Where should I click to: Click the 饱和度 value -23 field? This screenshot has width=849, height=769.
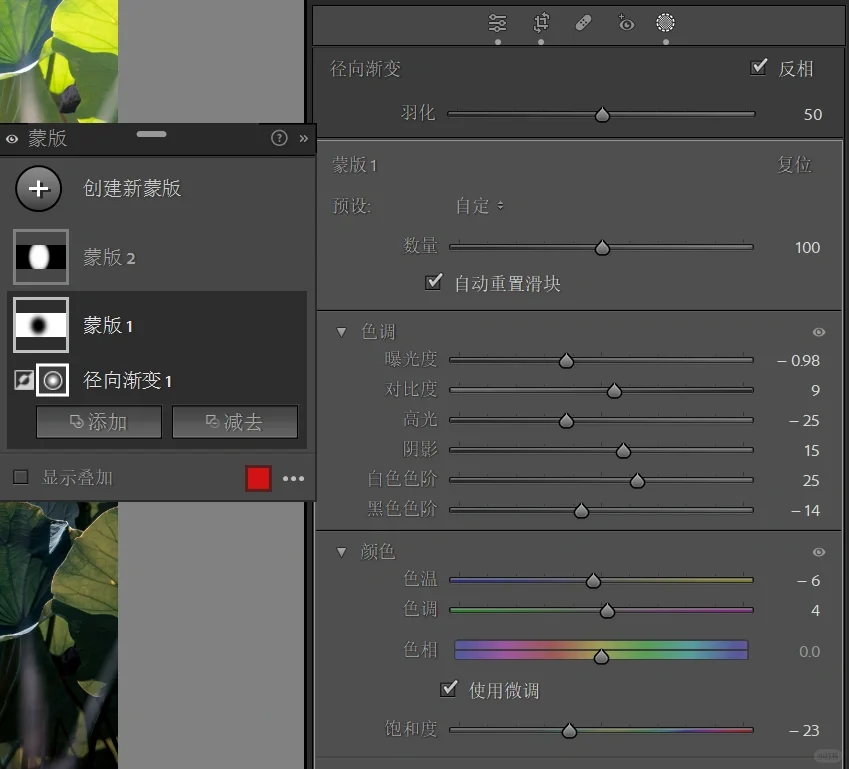tap(804, 731)
